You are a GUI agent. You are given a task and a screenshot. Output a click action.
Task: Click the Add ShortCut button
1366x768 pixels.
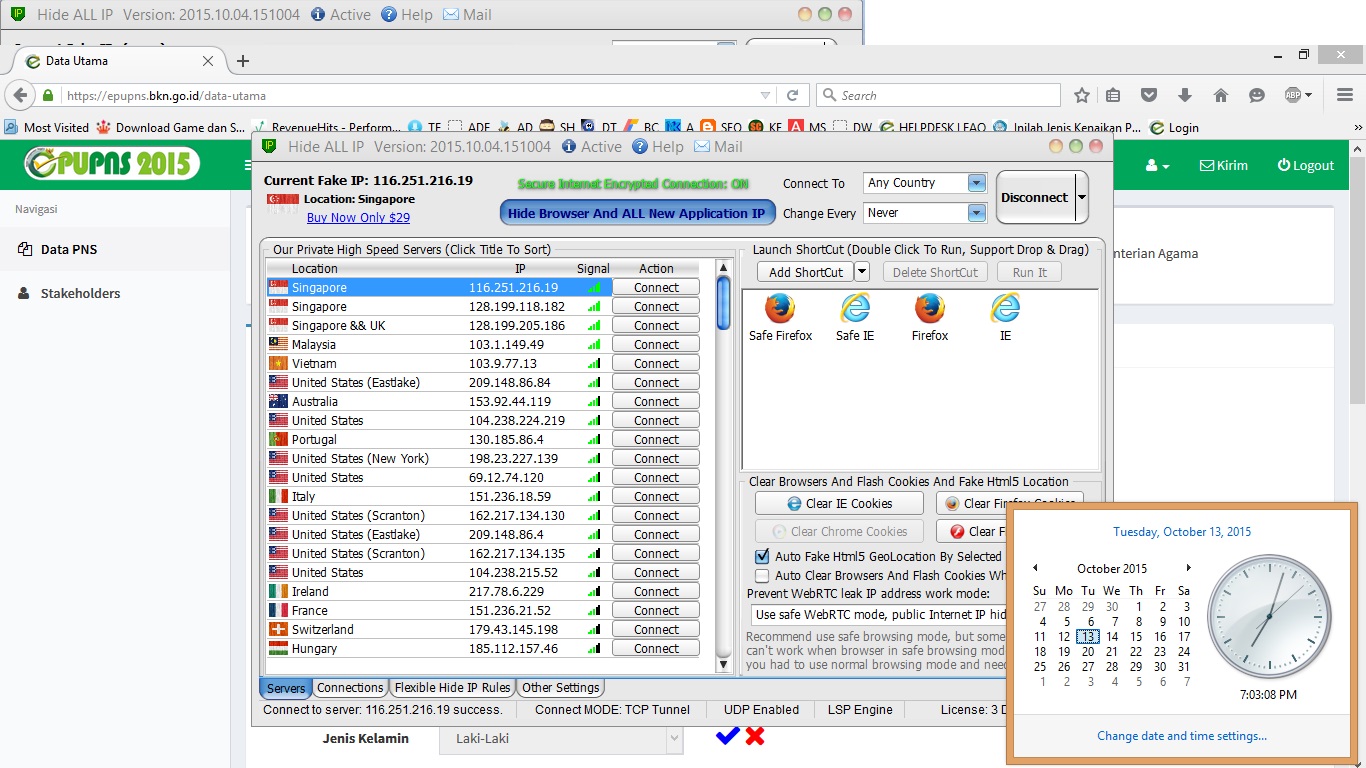coord(806,272)
